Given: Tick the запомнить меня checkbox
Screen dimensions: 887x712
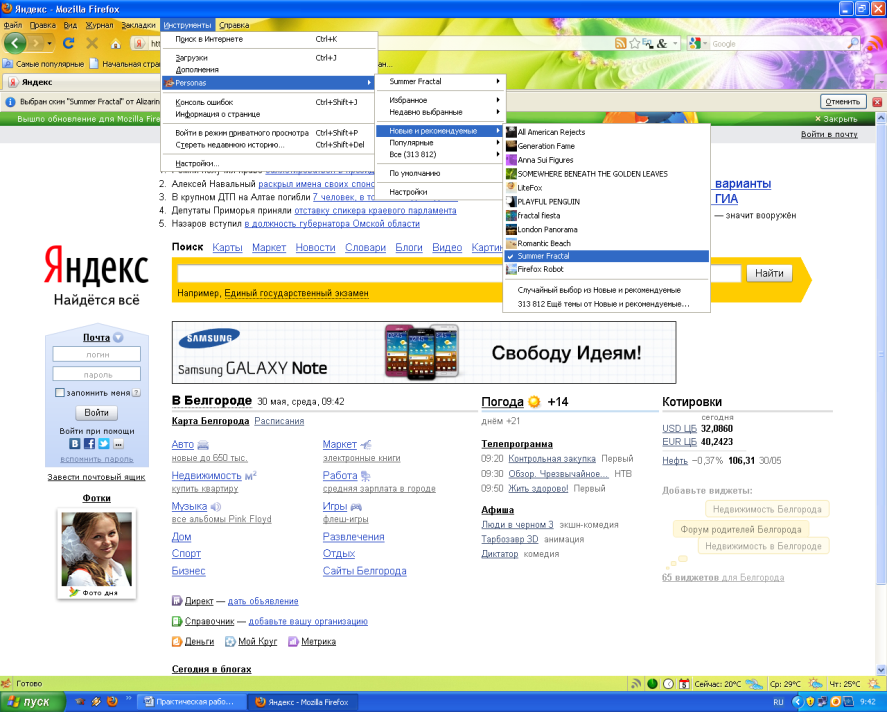Looking at the screenshot, I should pos(59,392).
